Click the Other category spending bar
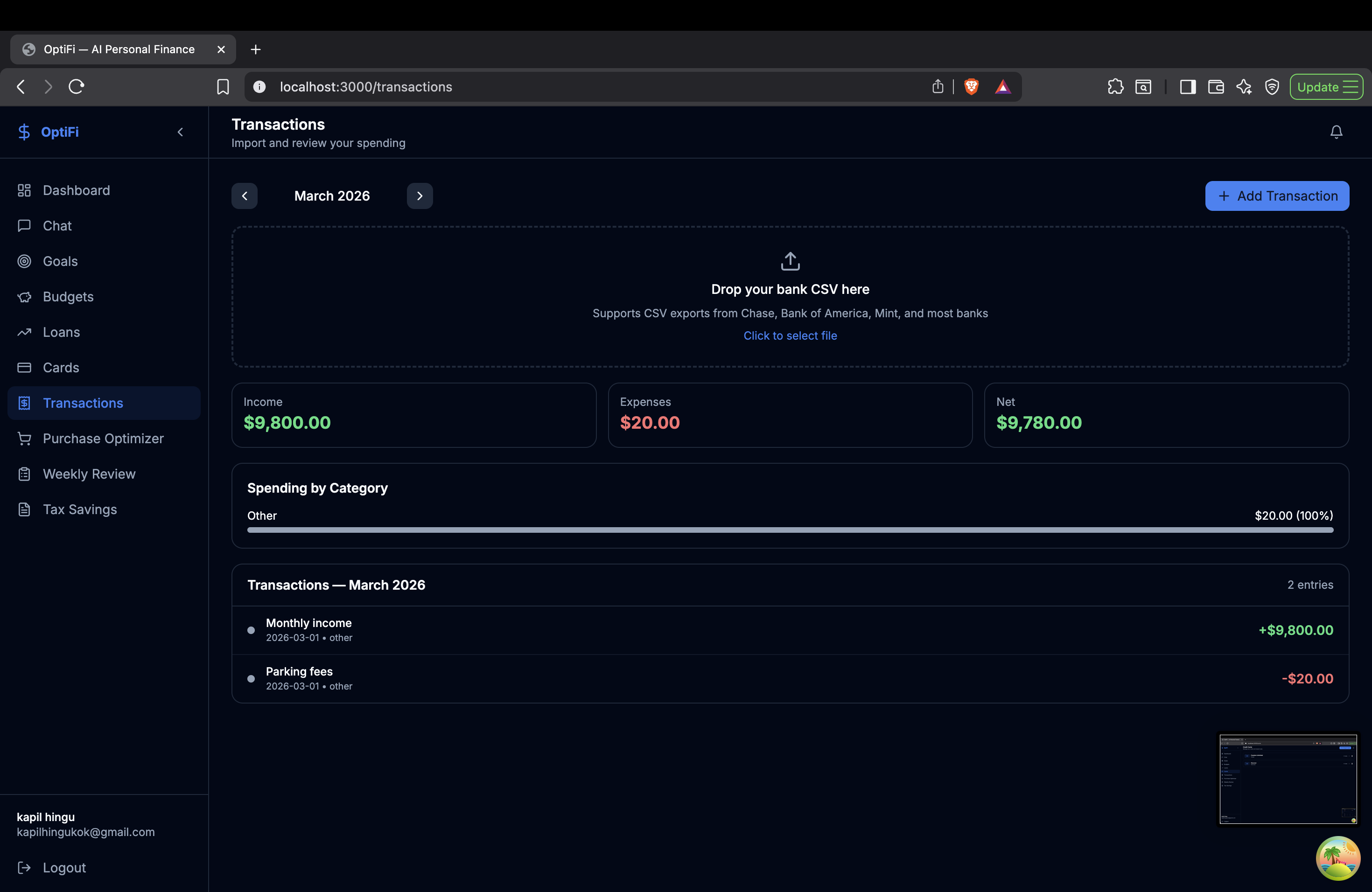The image size is (1372, 892). click(790, 530)
